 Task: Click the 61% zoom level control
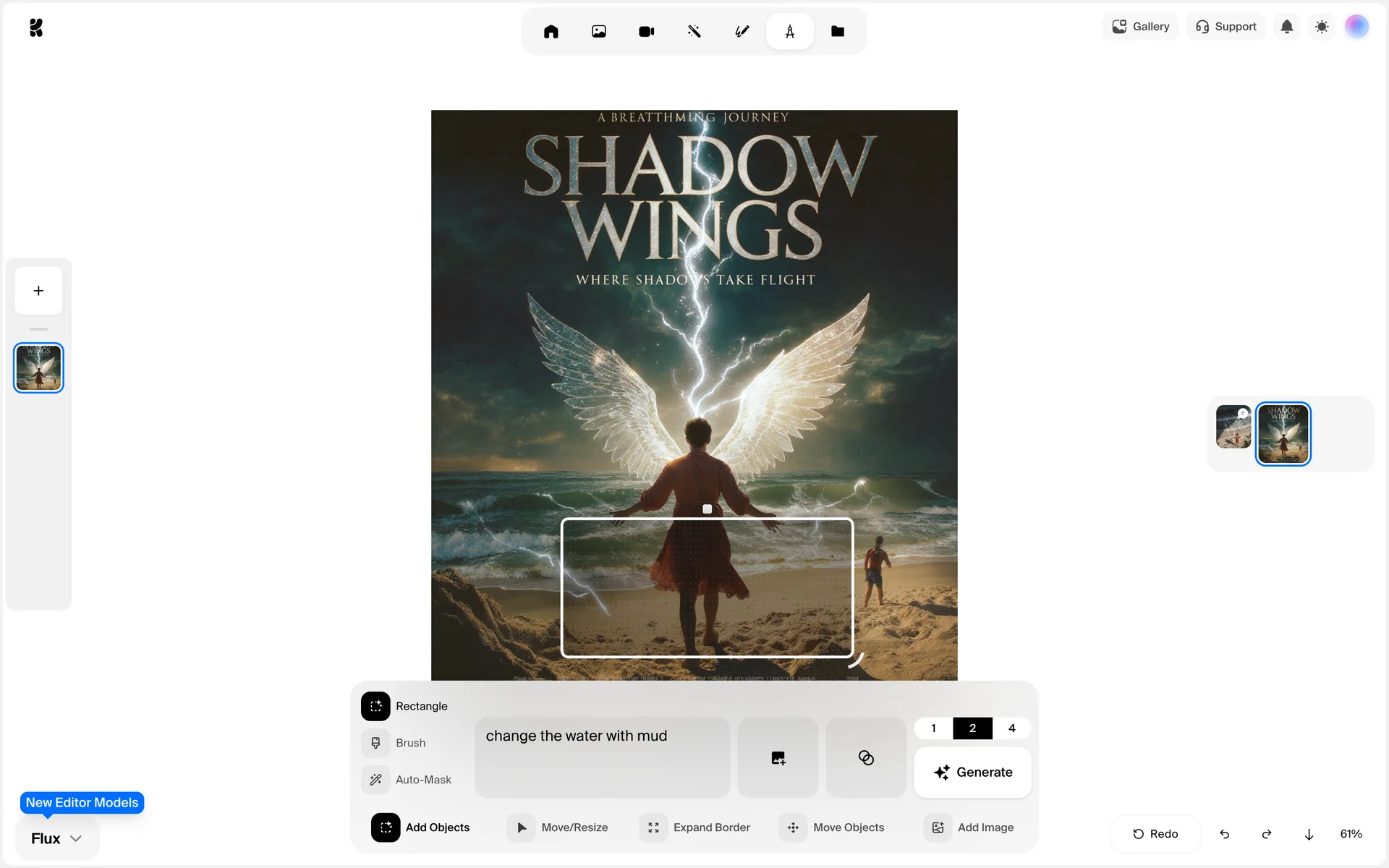[x=1351, y=834]
